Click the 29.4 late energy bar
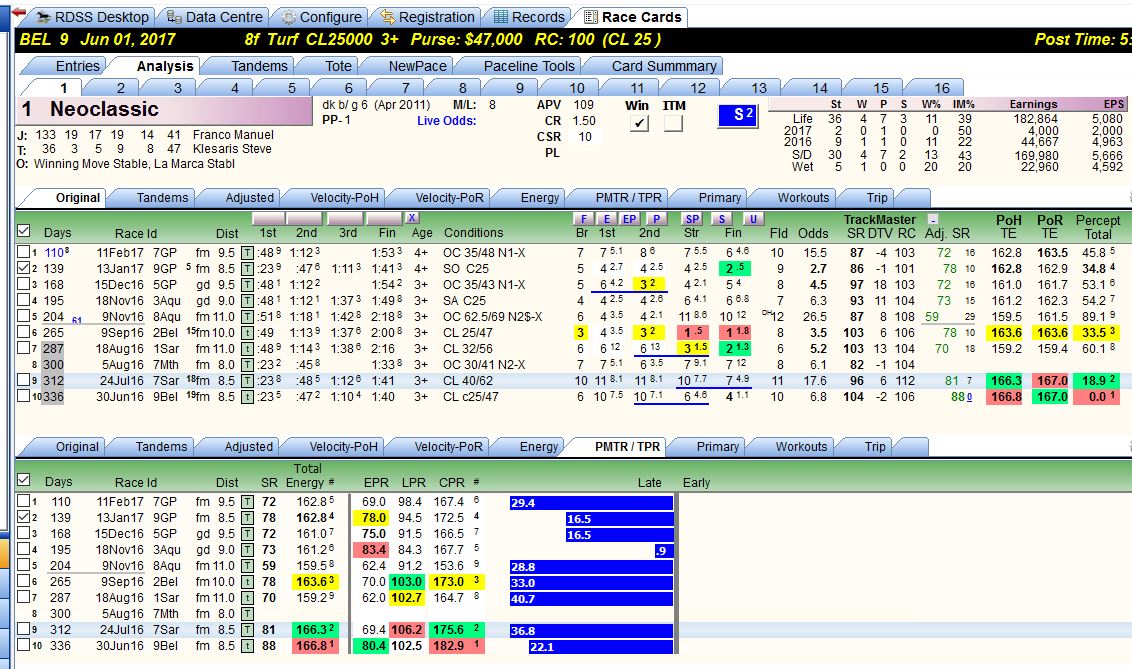 pyautogui.click(x=591, y=503)
